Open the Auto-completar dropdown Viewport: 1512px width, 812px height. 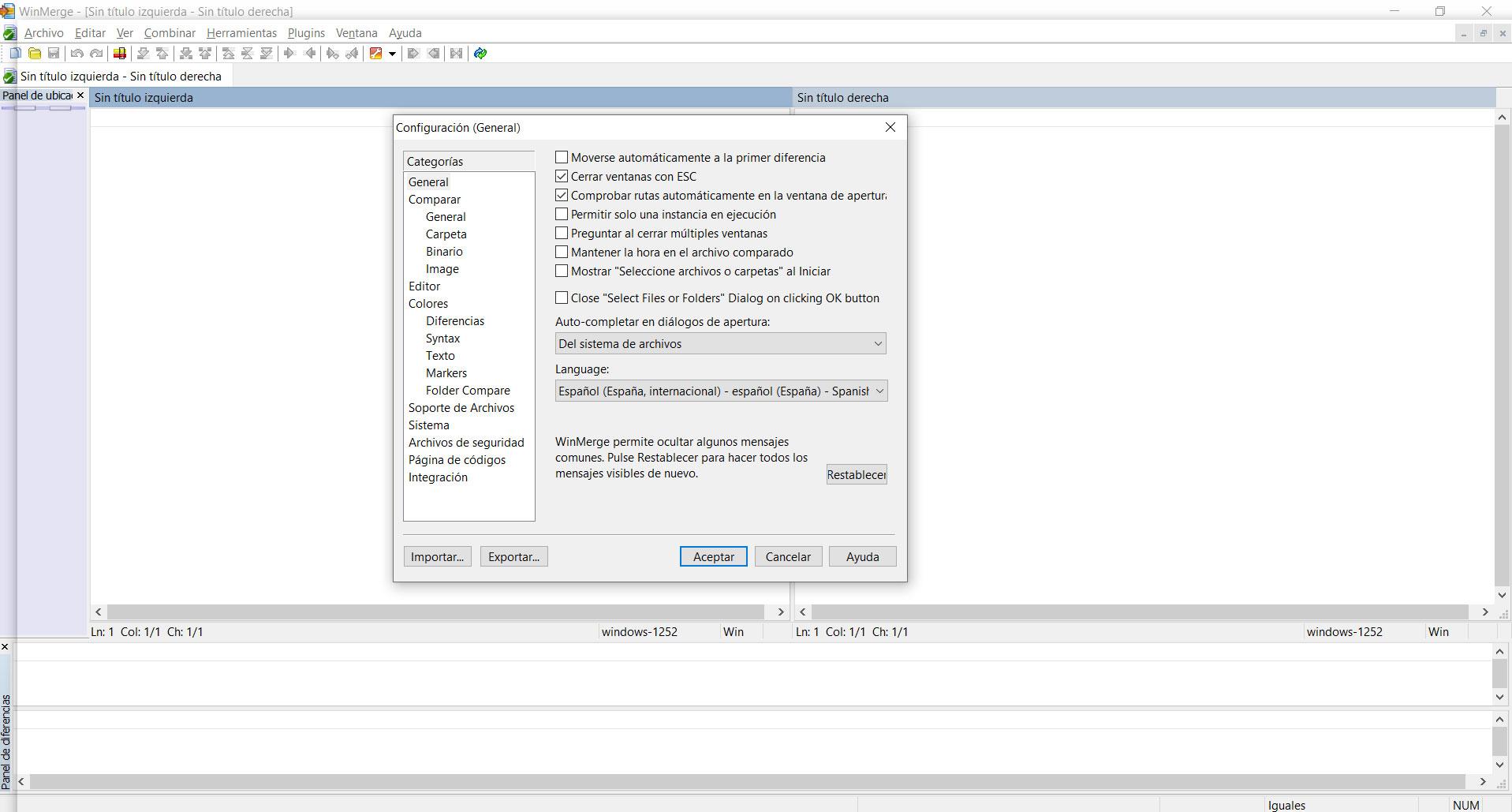pos(720,343)
